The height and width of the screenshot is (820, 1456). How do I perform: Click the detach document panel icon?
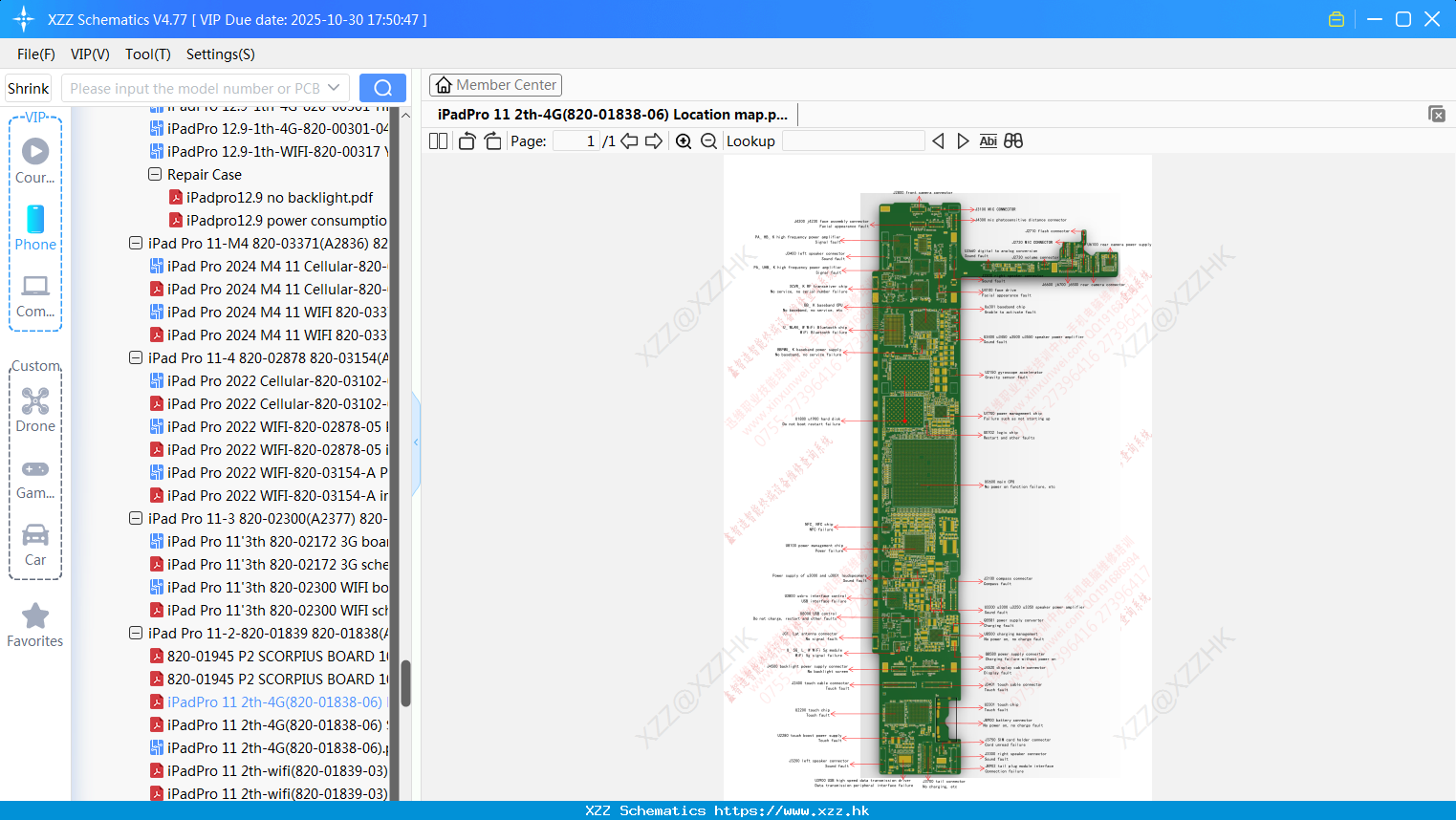1436,114
